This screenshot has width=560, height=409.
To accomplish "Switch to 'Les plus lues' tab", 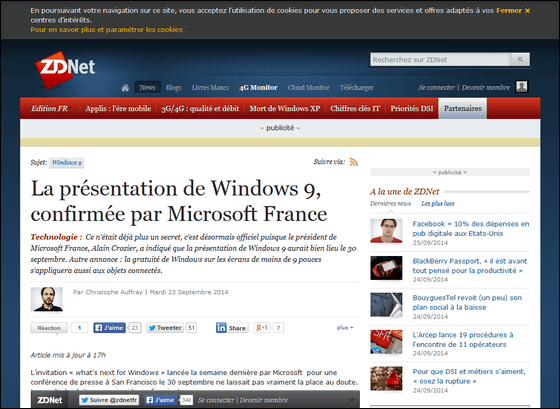I will tap(438, 204).
